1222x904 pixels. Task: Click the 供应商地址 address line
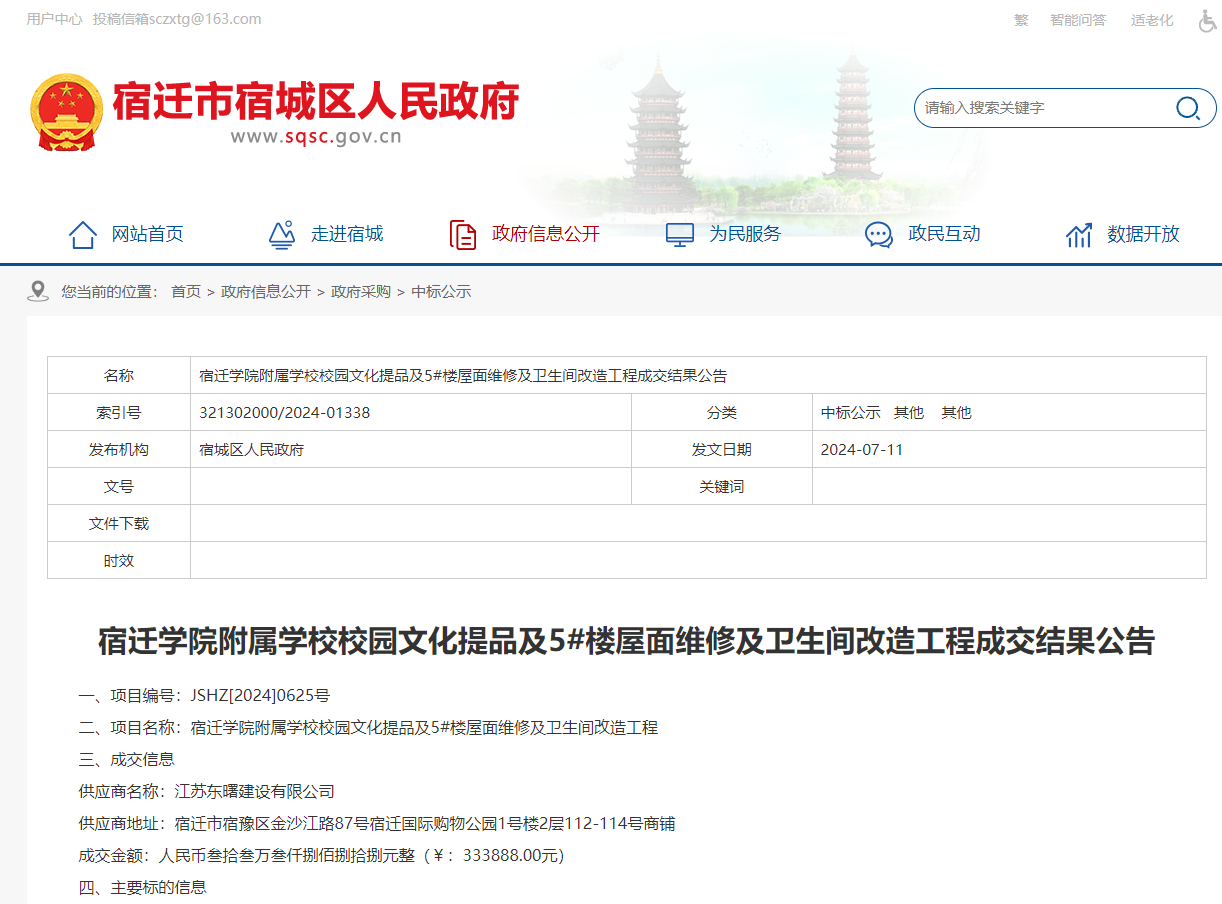click(377, 824)
